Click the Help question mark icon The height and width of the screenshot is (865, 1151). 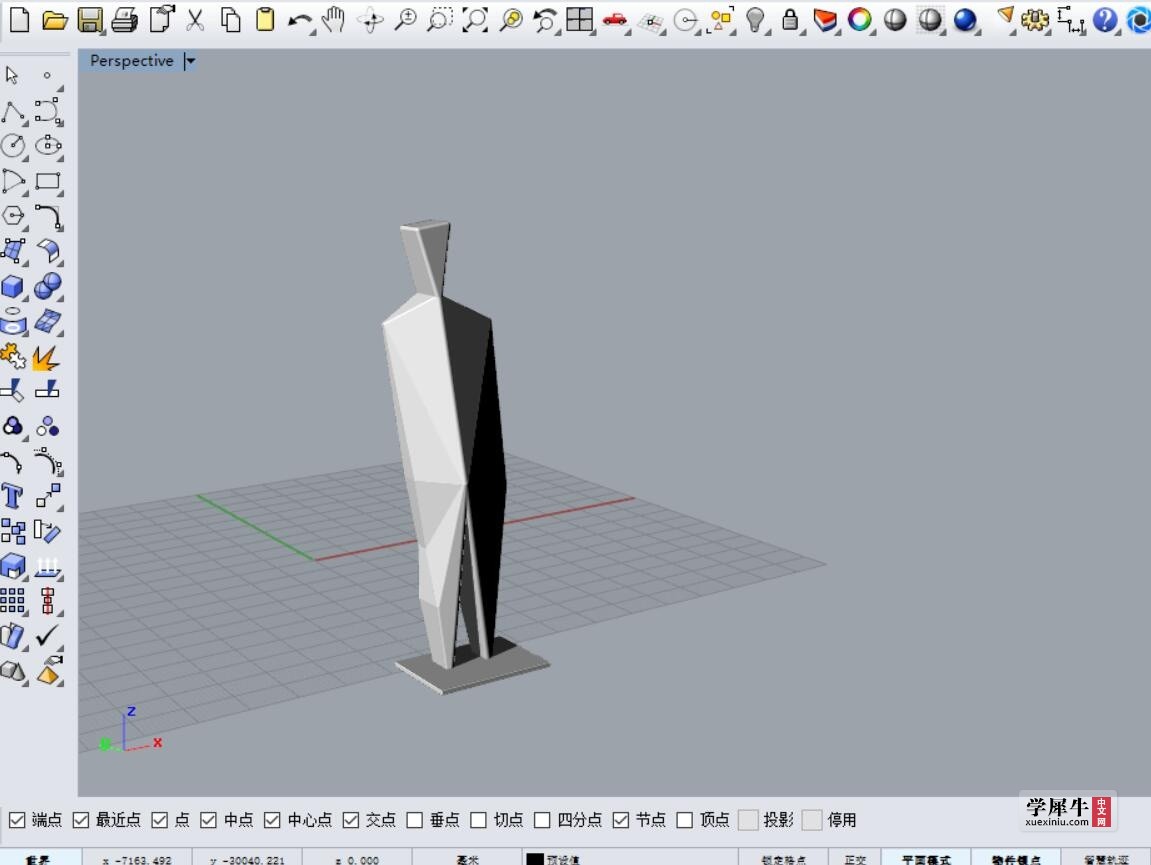coord(1104,20)
